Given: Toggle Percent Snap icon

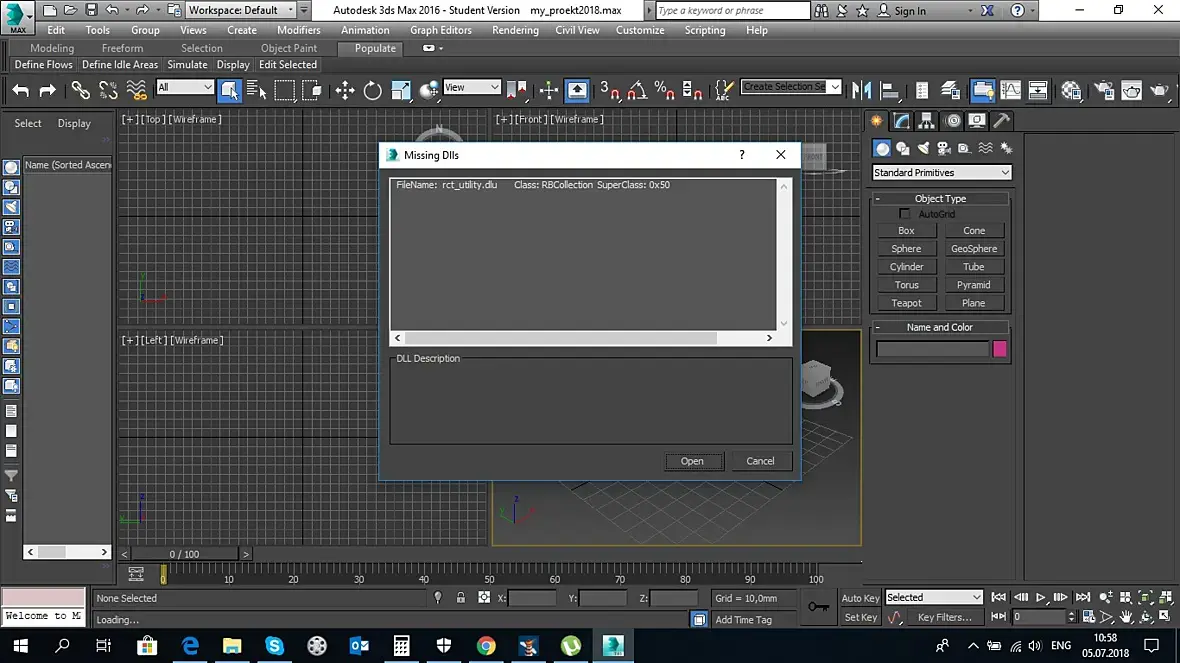Looking at the screenshot, I should tap(665, 91).
